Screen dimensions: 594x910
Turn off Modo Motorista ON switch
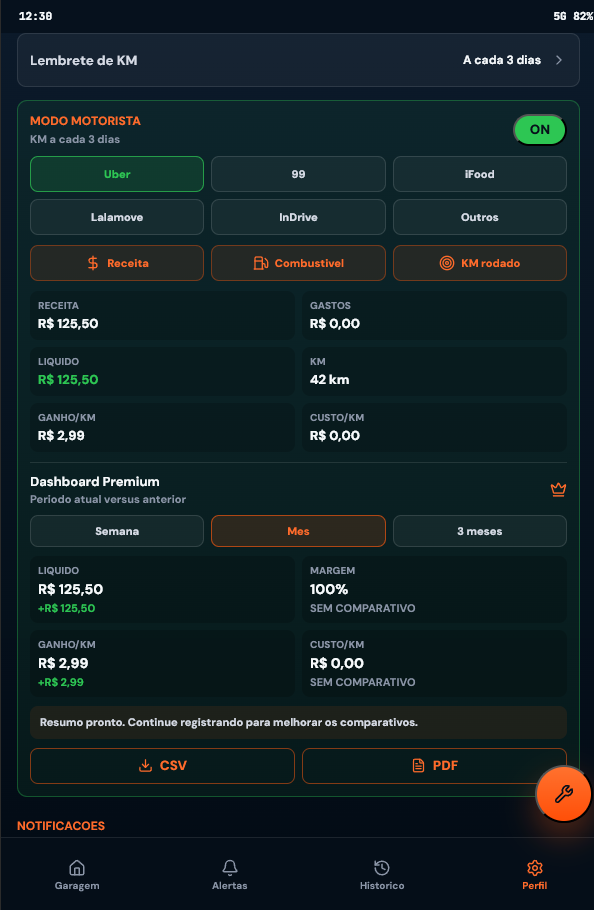pyautogui.click(x=539, y=129)
